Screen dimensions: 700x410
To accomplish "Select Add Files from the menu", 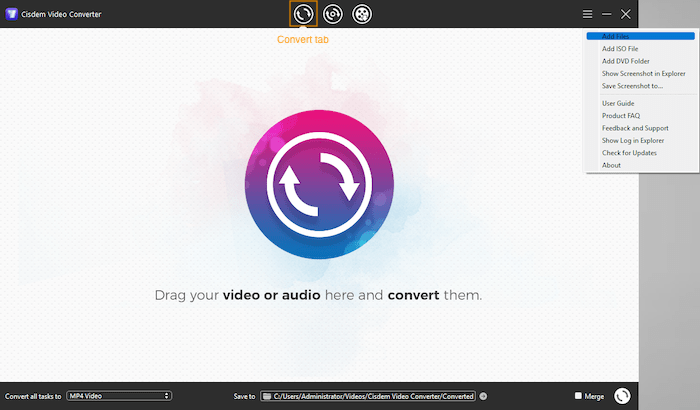I will 641,36.
